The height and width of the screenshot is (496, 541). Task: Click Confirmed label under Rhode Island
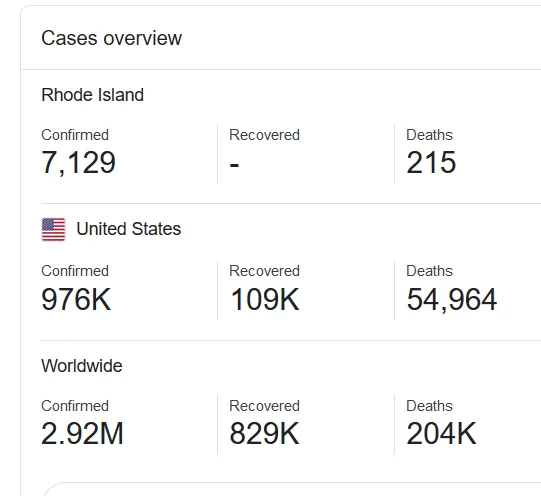[x=75, y=135]
